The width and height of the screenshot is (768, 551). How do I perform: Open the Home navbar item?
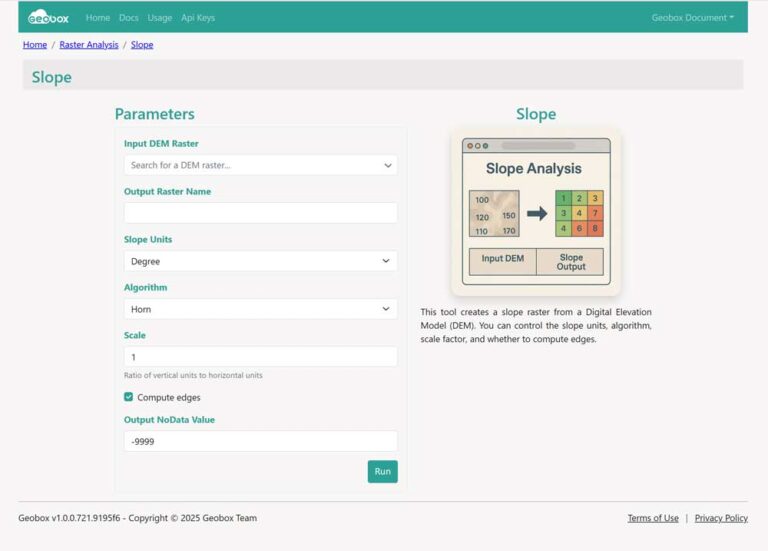pos(98,18)
